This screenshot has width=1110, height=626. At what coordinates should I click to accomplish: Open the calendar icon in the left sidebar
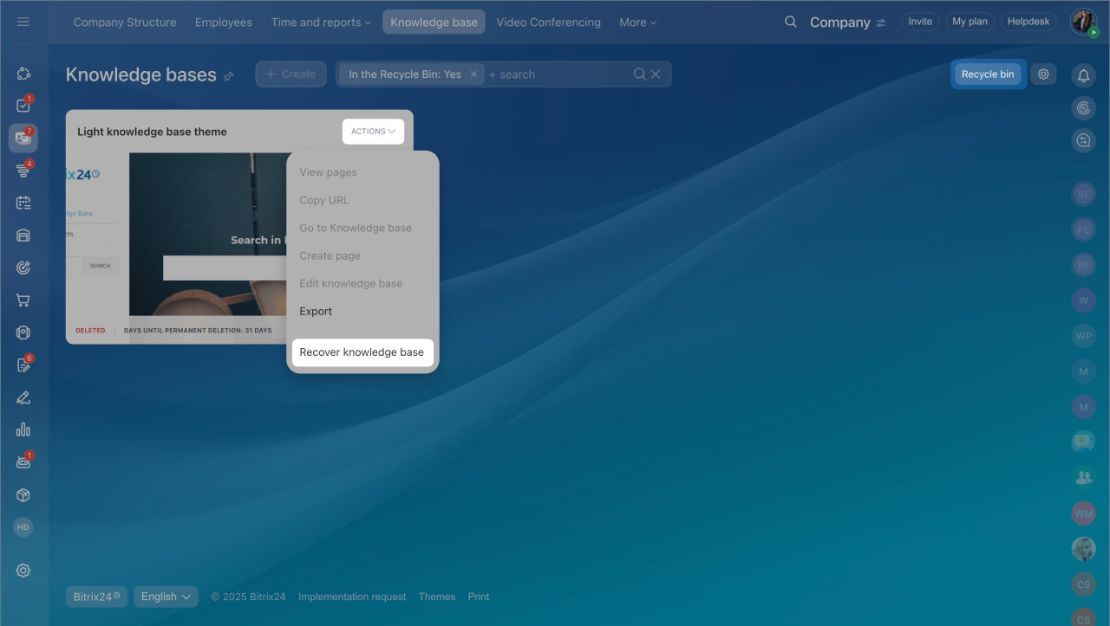(23, 203)
